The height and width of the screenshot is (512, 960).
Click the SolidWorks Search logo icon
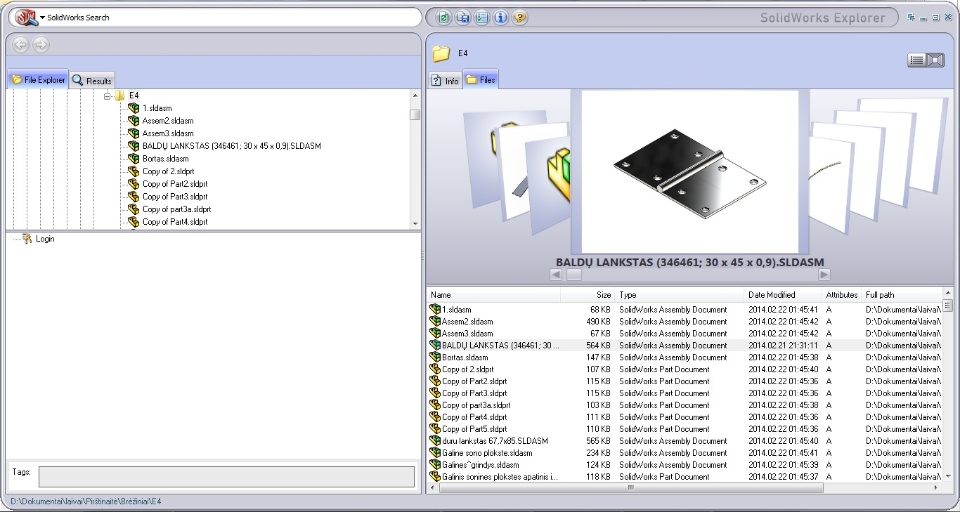pyautogui.click(x=26, y=17)
